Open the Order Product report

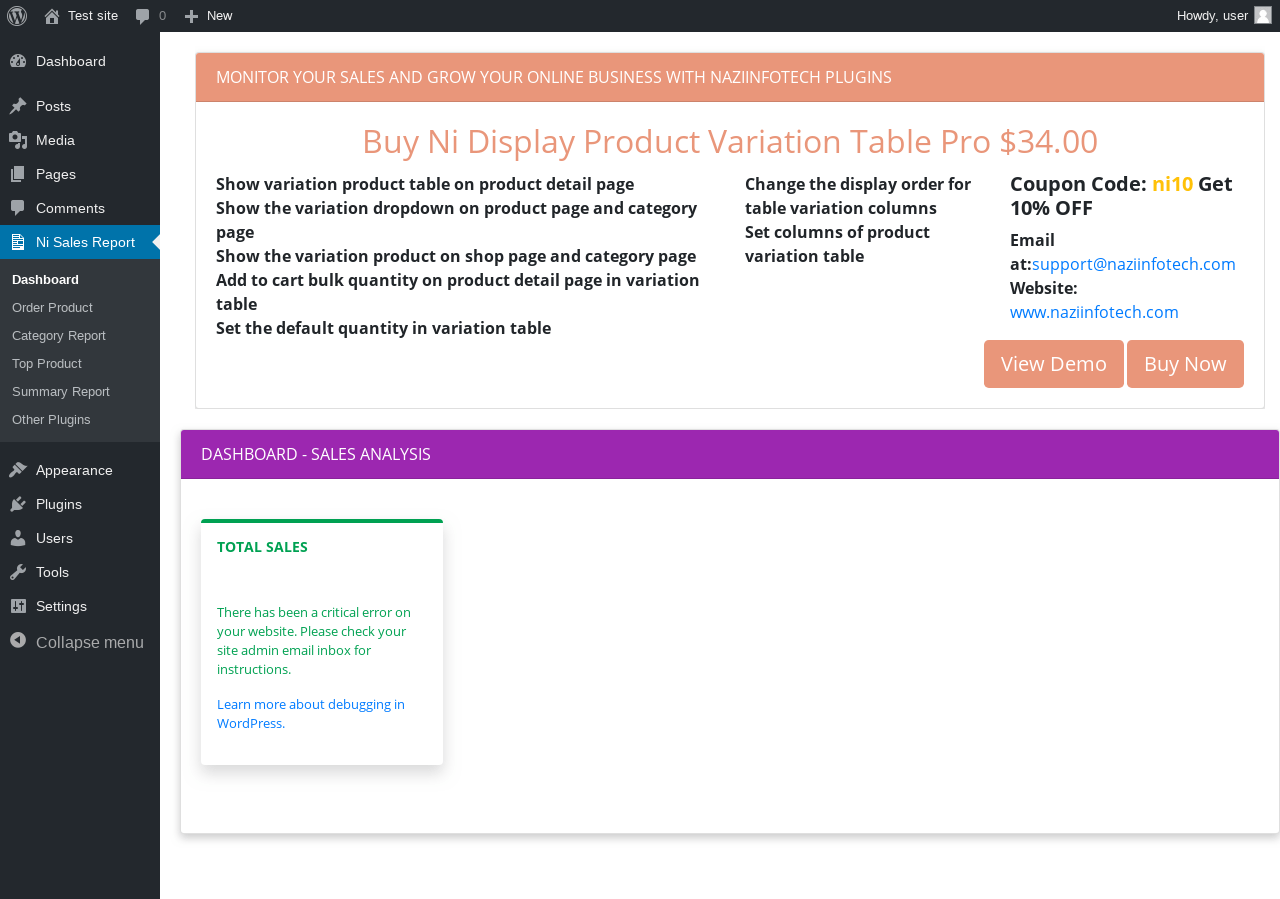(x=80, y=307)
